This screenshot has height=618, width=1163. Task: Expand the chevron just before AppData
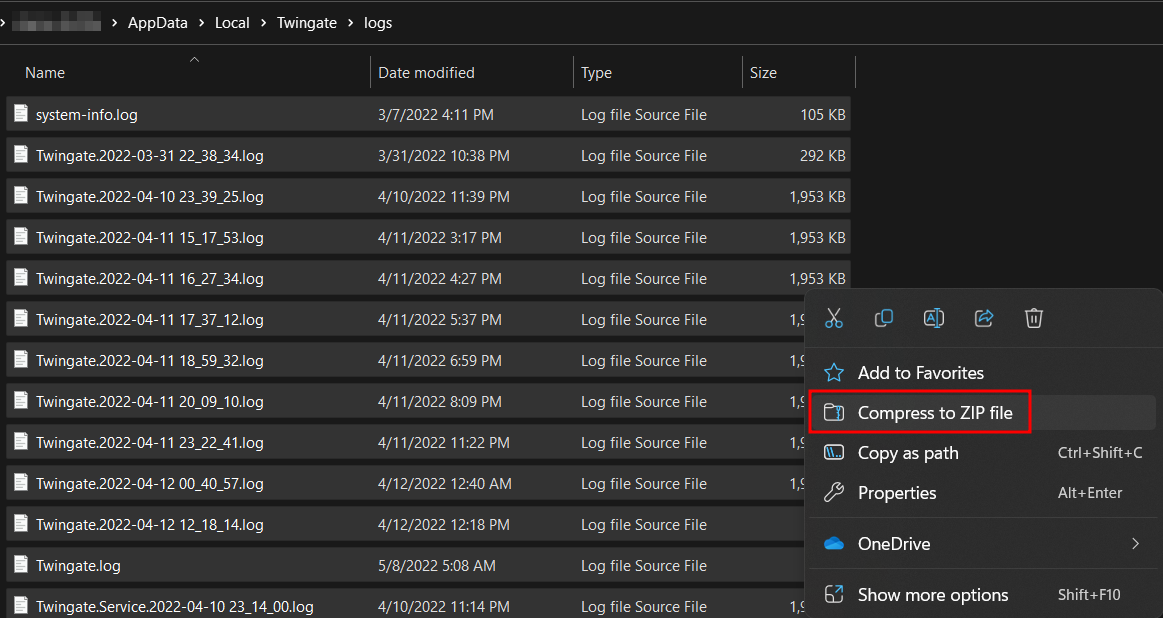(x=115, y=23)
